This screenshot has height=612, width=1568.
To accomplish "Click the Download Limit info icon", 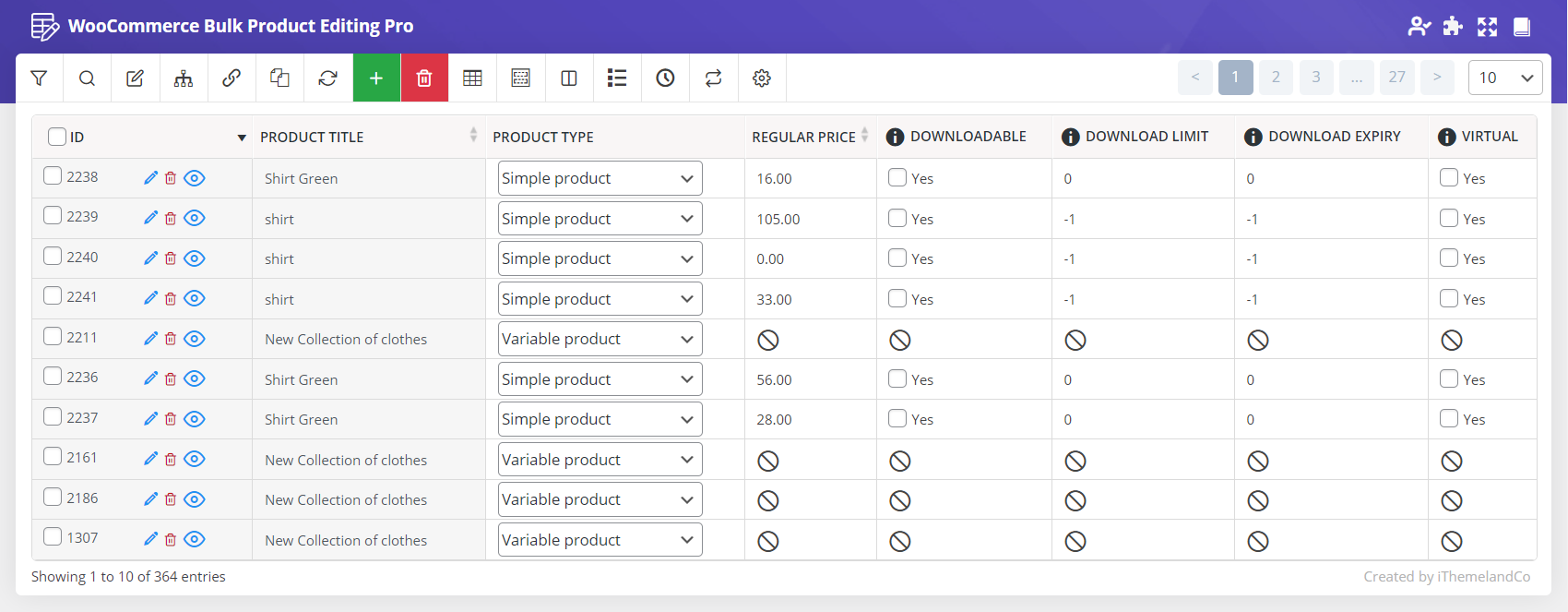I will click(1070, 137).
